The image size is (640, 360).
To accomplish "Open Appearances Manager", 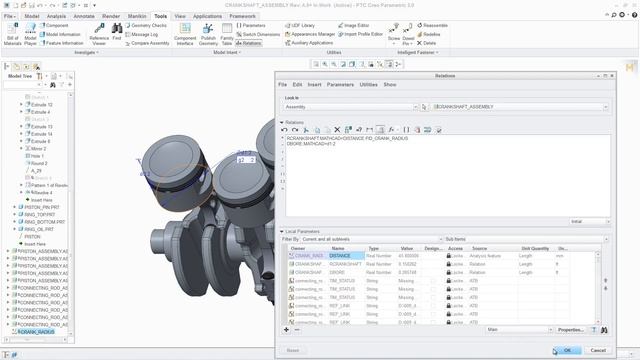I will click(x=310, y=34).
